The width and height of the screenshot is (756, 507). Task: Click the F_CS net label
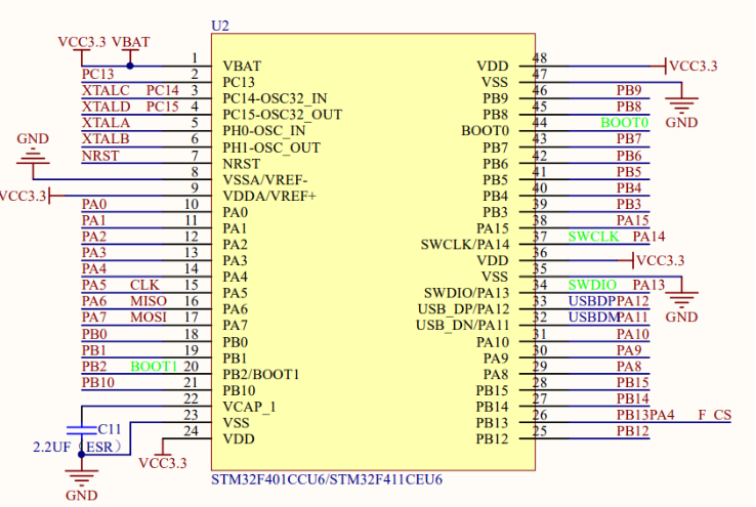pyautogui.click(x=715, y=415)
